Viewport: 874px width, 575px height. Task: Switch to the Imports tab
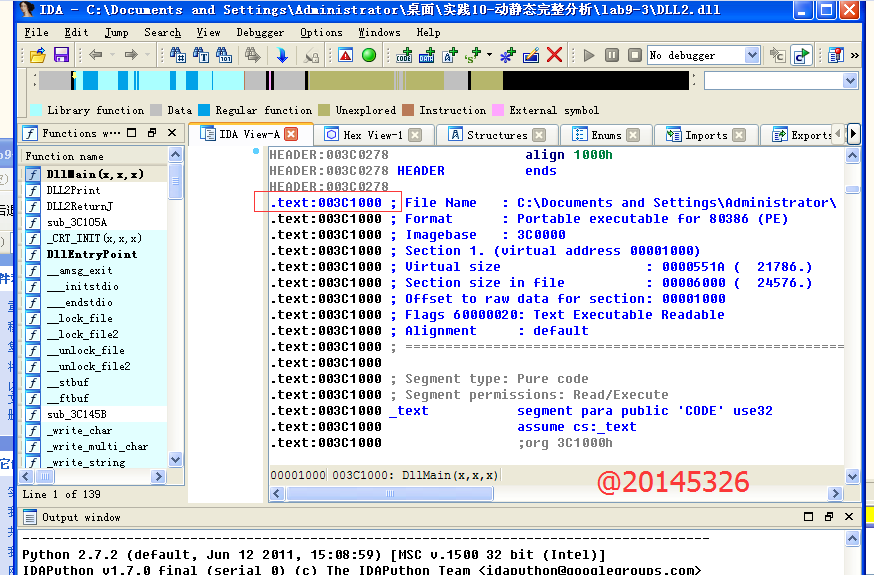[x=706, y=135]
